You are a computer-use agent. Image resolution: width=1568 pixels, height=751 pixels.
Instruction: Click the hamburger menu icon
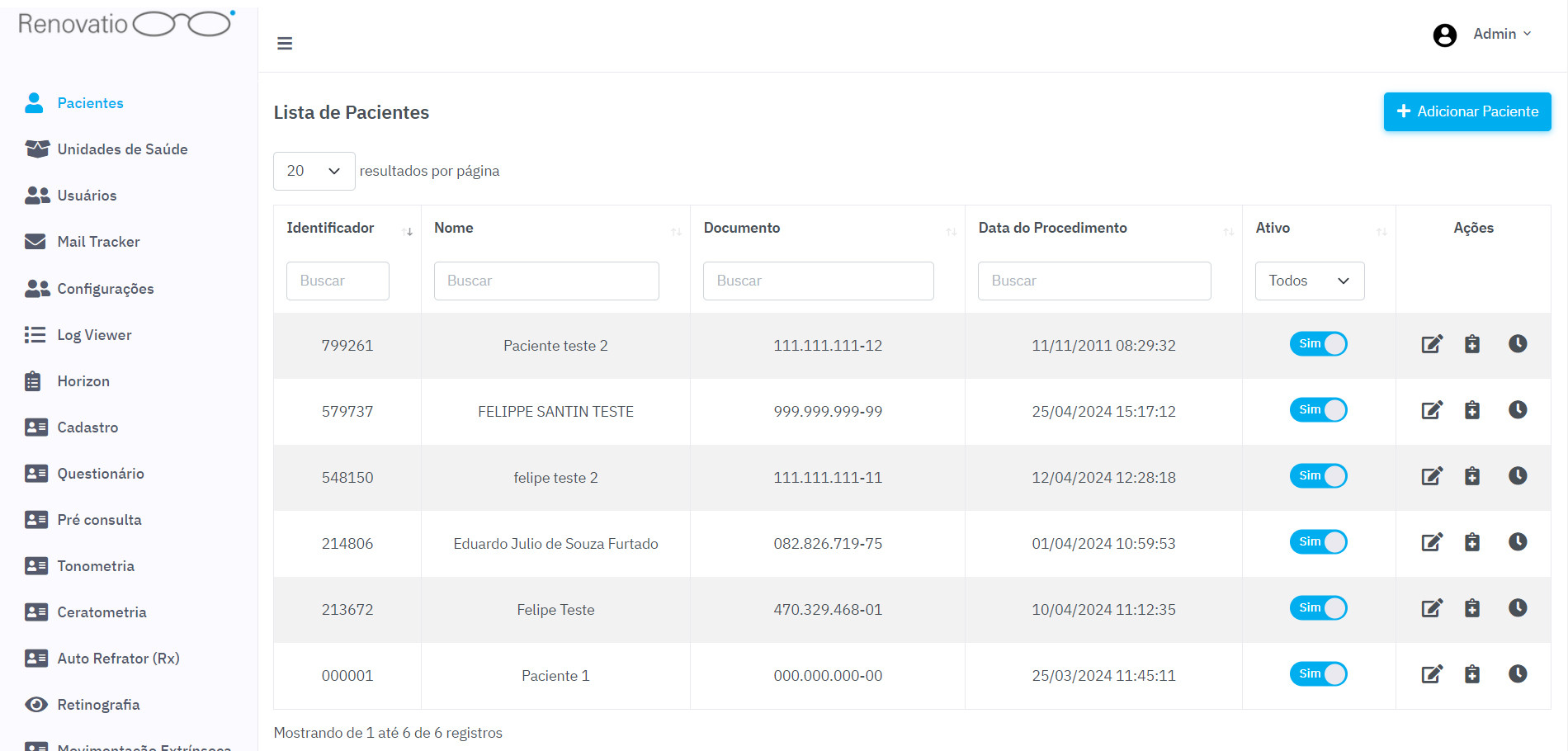[x=285, y=44]
